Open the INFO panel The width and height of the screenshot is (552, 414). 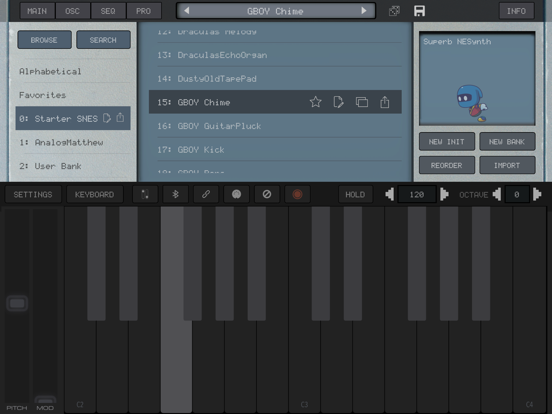click(x=516, y=11)
